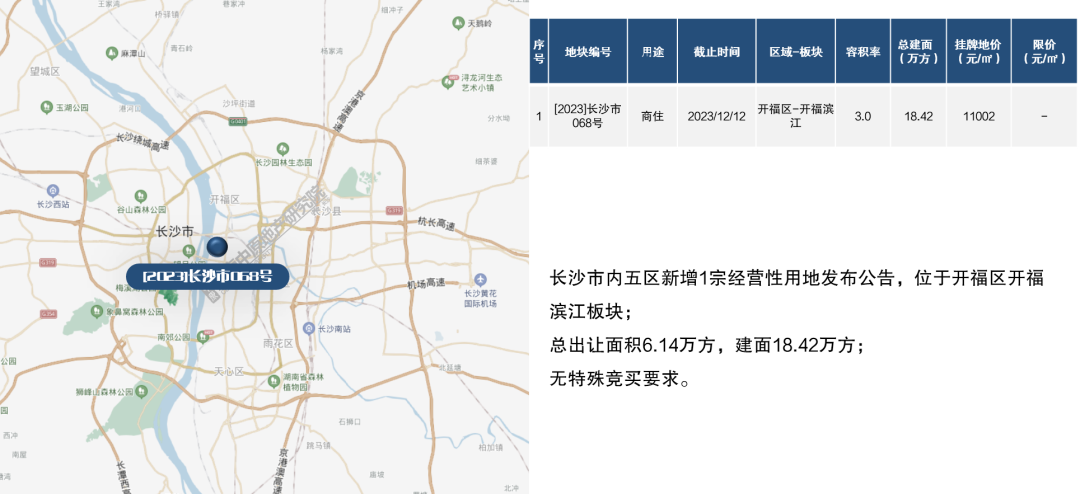Select the 开福区-开福滨江 cell
The image size is (1080, 494).
[x=796, y=116]
